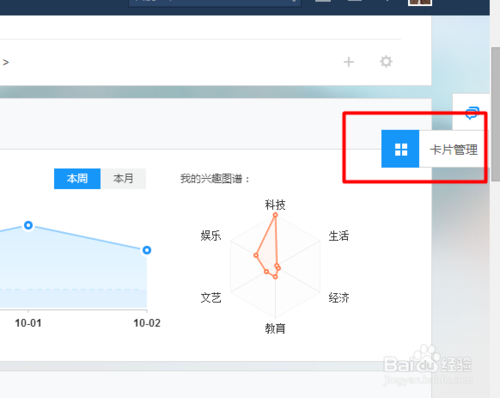Click the blue card grid icon
500x398 pixels.
400,149
